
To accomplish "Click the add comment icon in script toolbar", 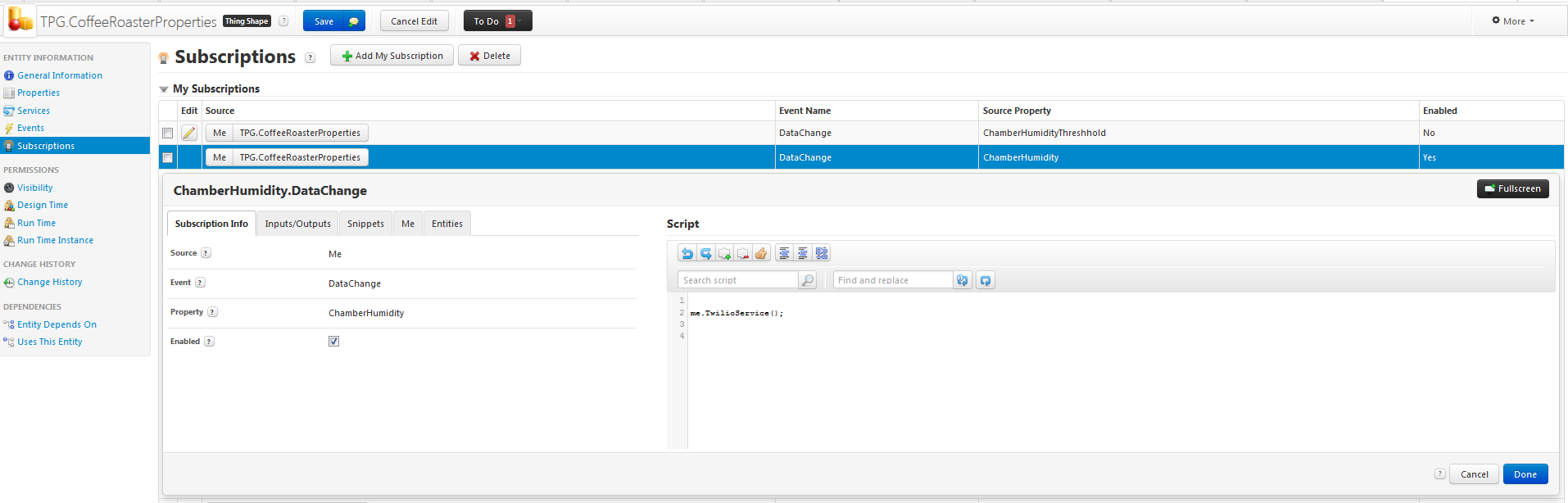I will 724,253.
